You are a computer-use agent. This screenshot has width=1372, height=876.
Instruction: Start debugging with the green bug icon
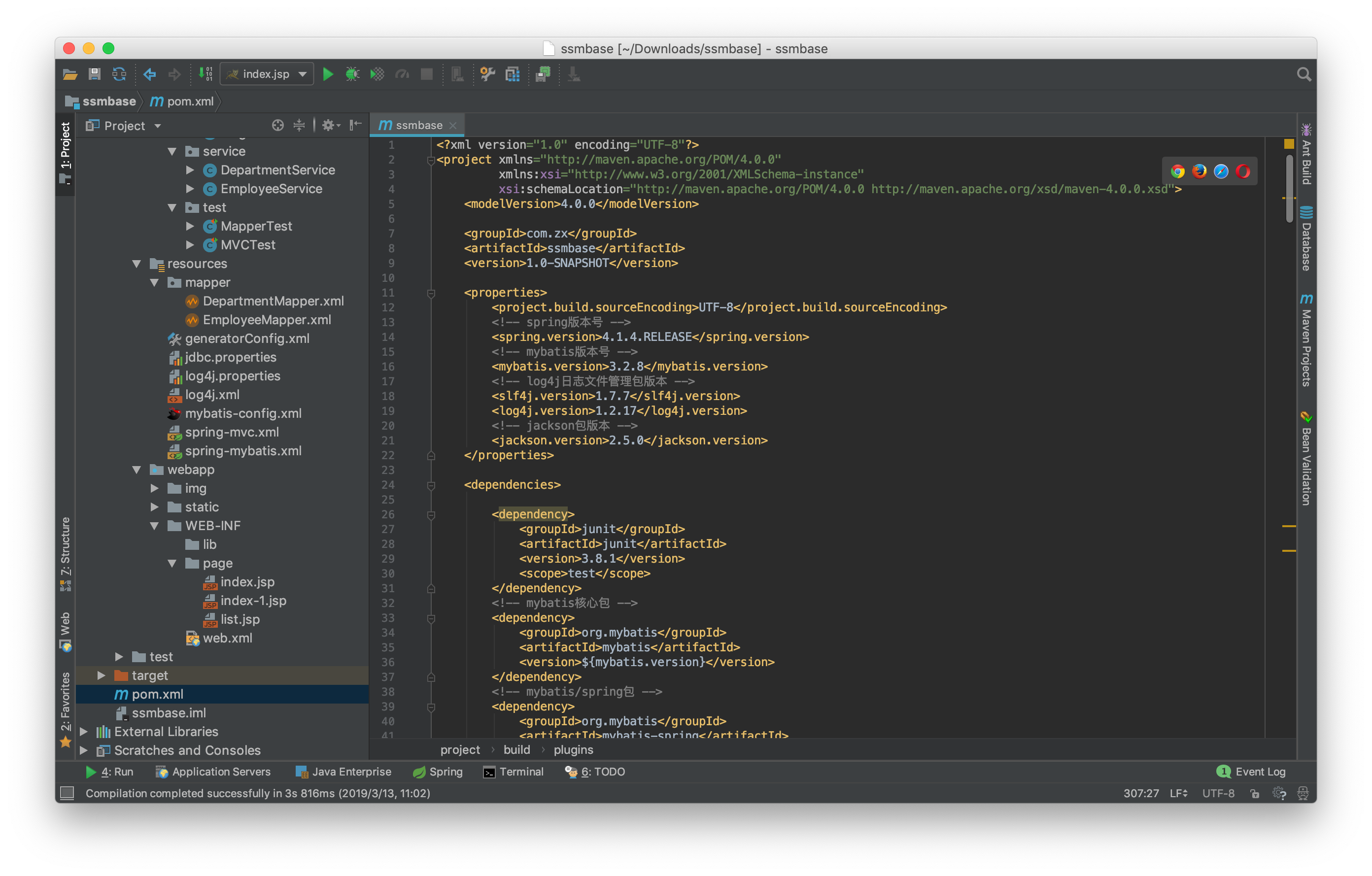tap(352, 74)
